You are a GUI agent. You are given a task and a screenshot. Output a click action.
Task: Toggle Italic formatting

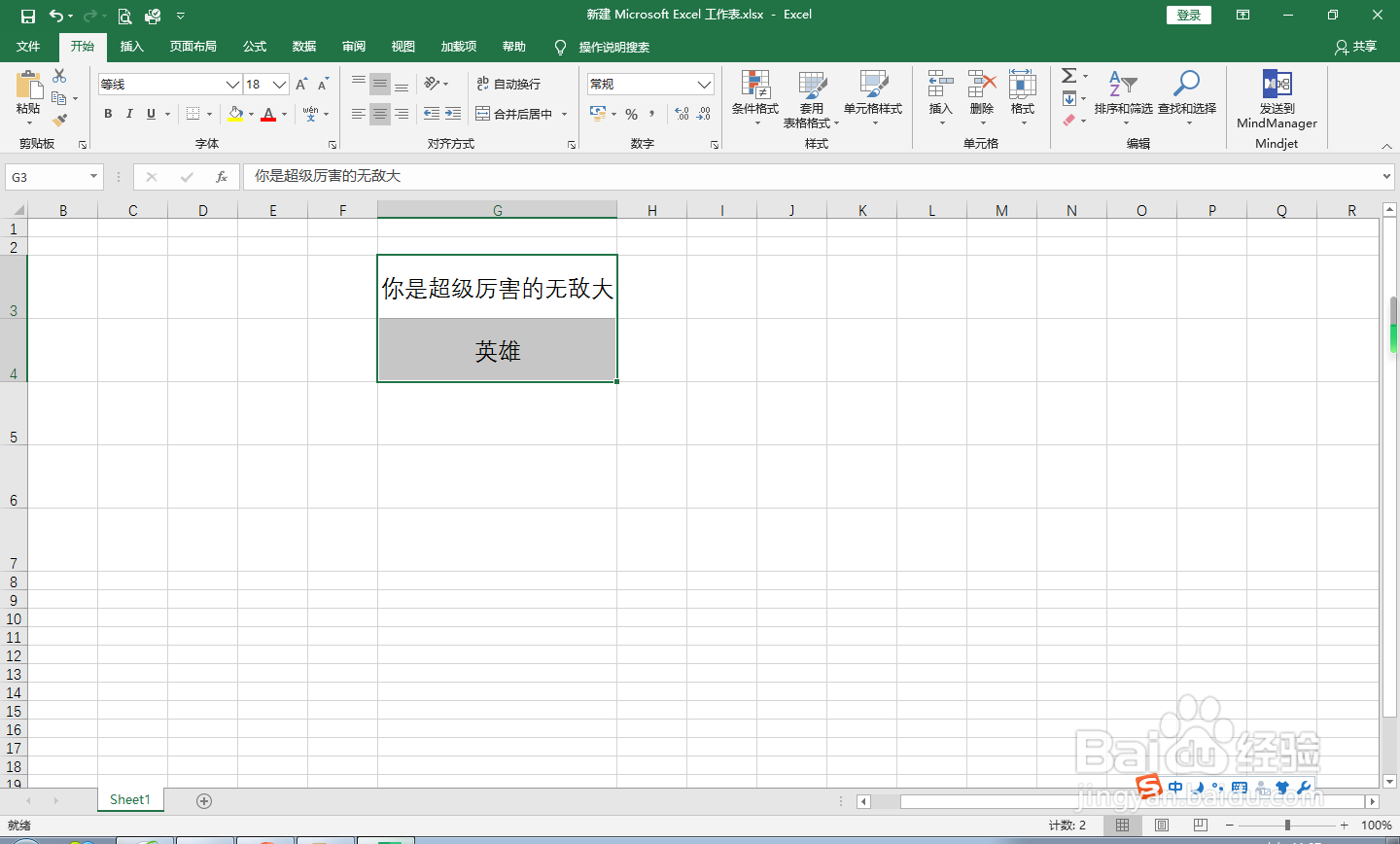click(x=129, y=114)
